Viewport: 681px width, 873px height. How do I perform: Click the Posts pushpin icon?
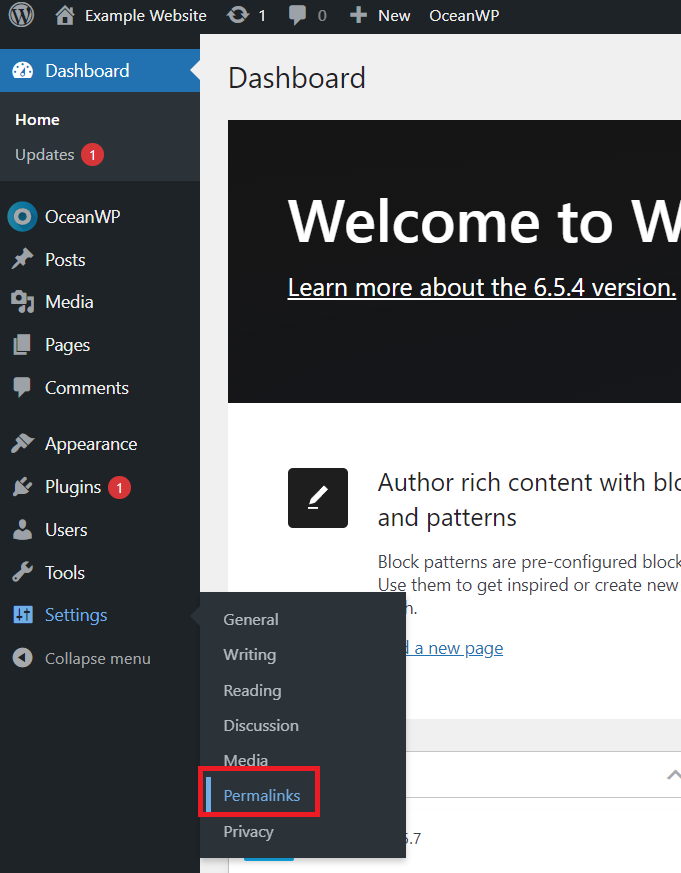pyautogui.click(x=22, y=259)
